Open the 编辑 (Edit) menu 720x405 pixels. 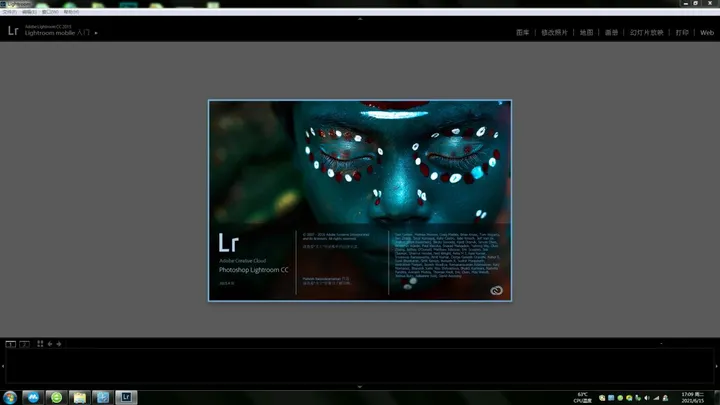pos(29,12)
